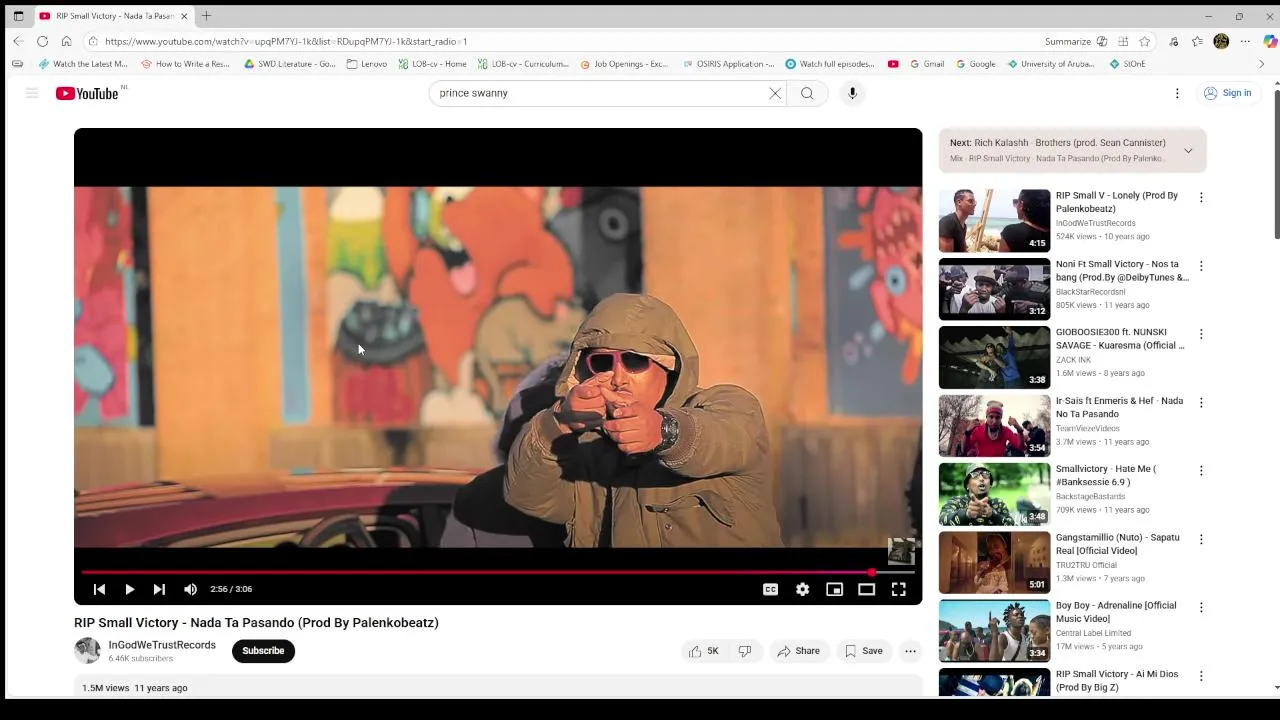Add this page to favorites star
Image resolution: width=1280 pixels, height=720 pixels.
[x=1145, y=41]
